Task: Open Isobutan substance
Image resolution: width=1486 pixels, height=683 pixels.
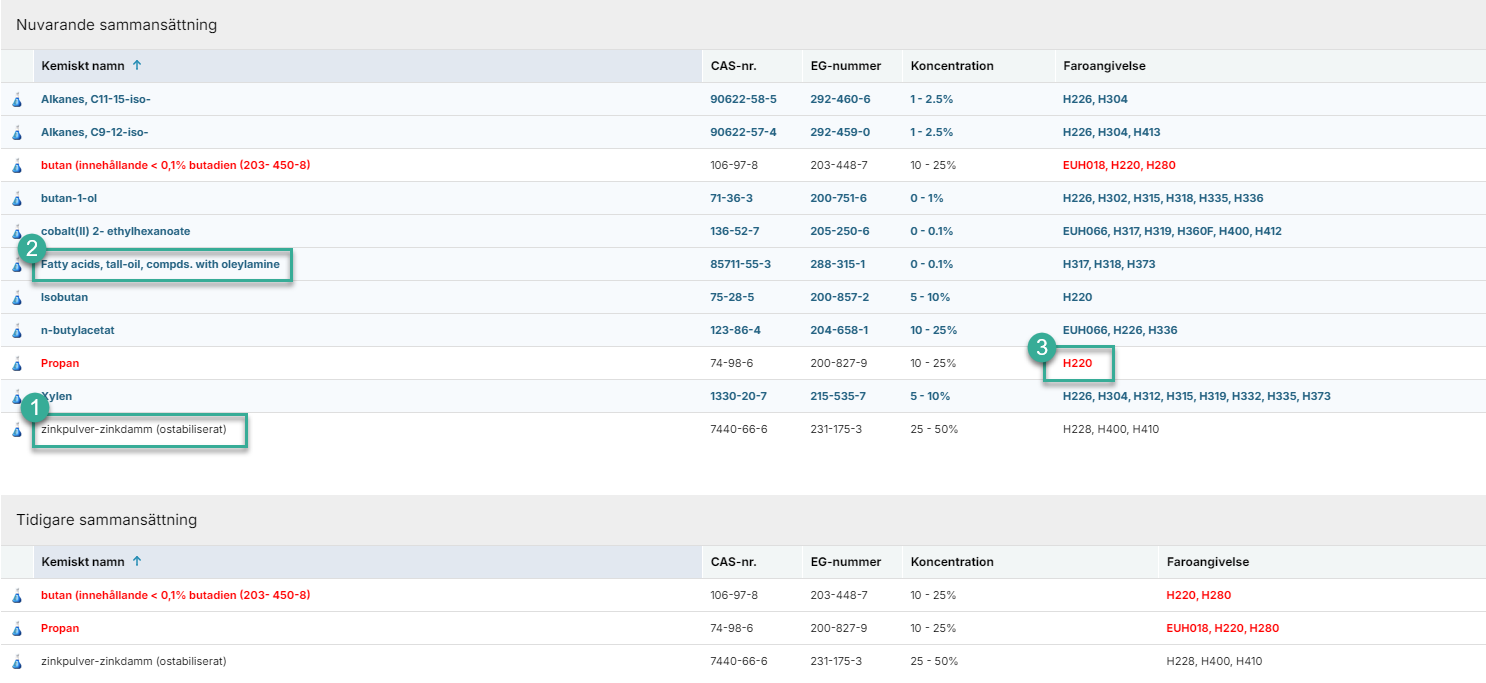Action: click(62, 298)
